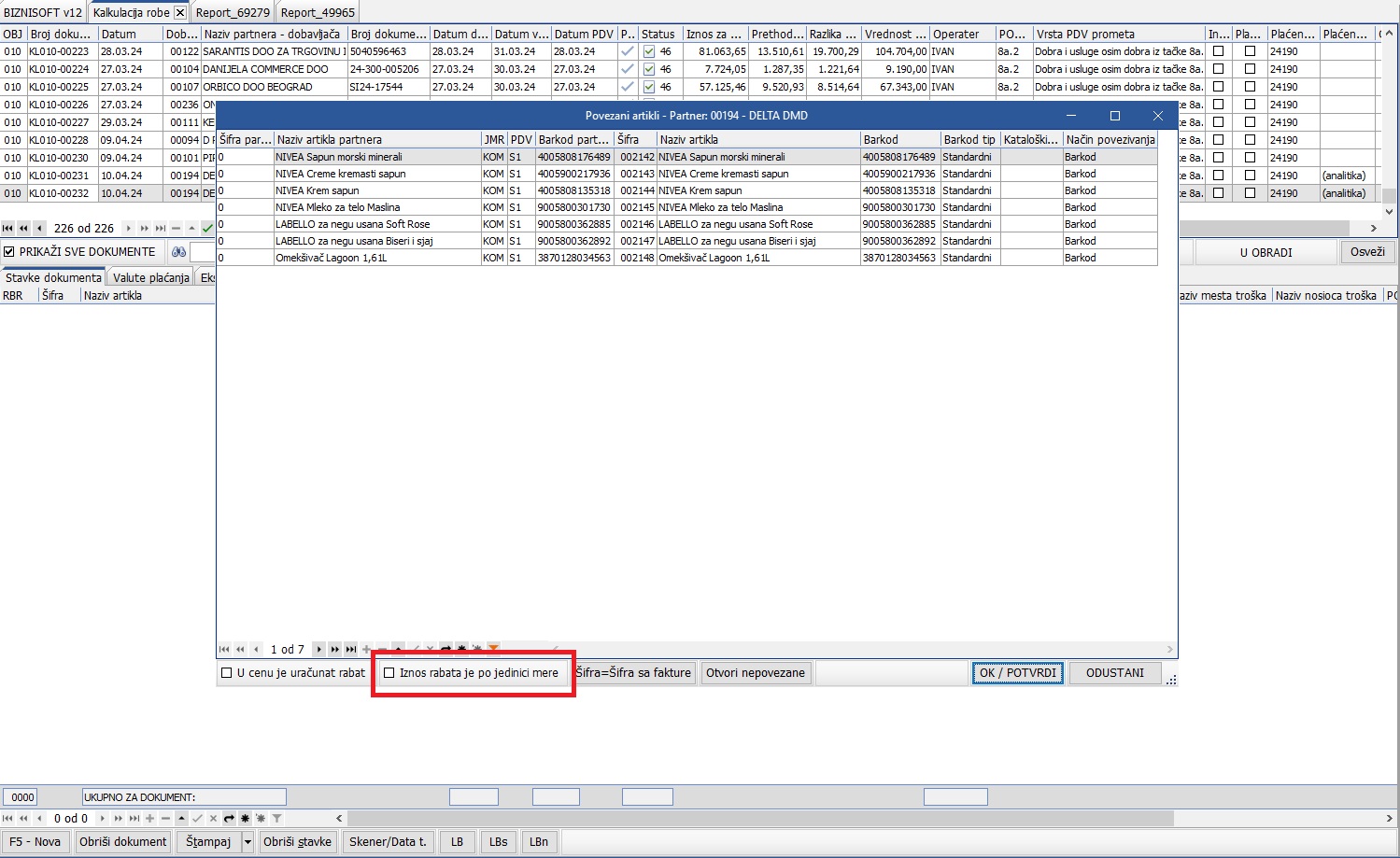Go to previous record in Povezani artikli navigator
The height and width of the screenshot is (858, 1400).
256,649
